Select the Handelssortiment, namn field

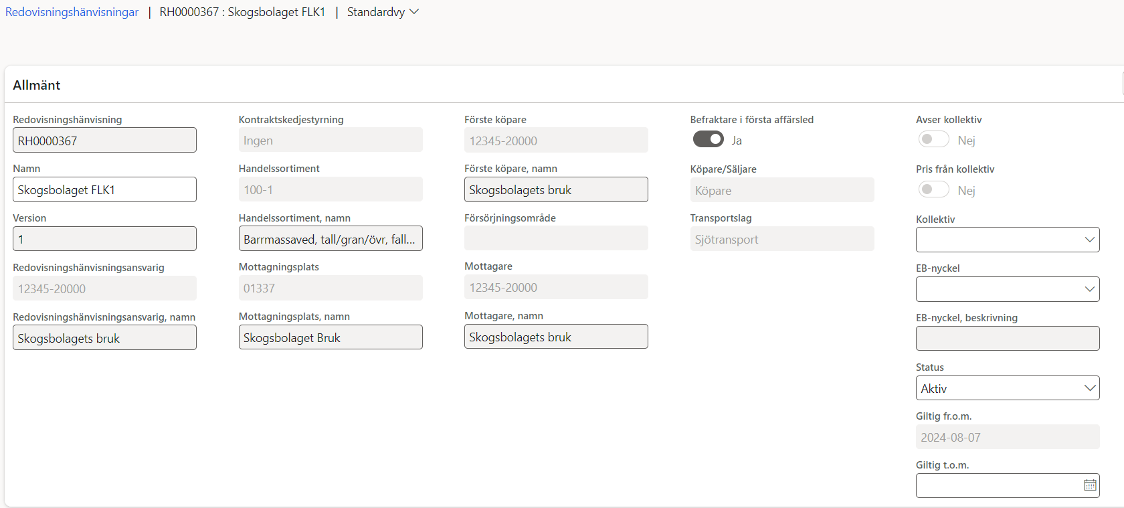(330, 239)
